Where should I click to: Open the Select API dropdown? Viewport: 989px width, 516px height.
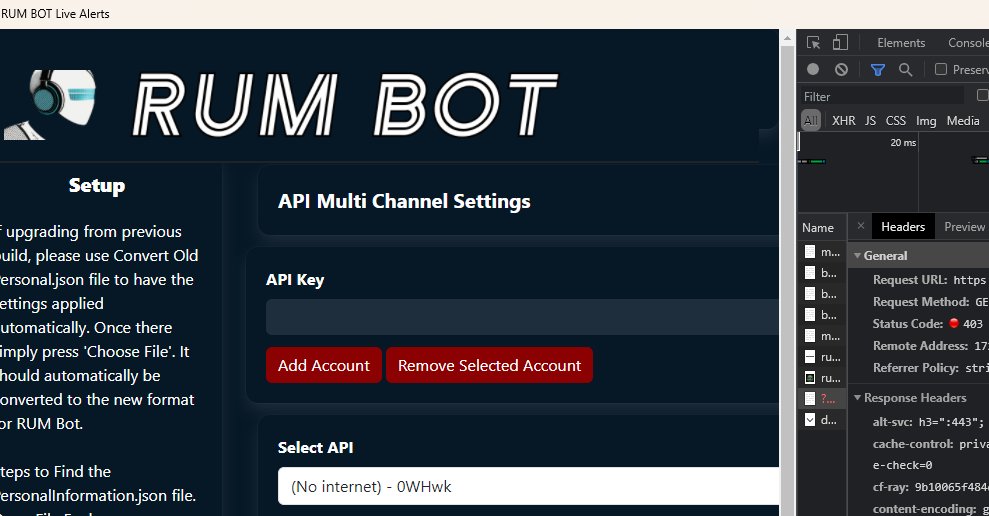(529, 486)
